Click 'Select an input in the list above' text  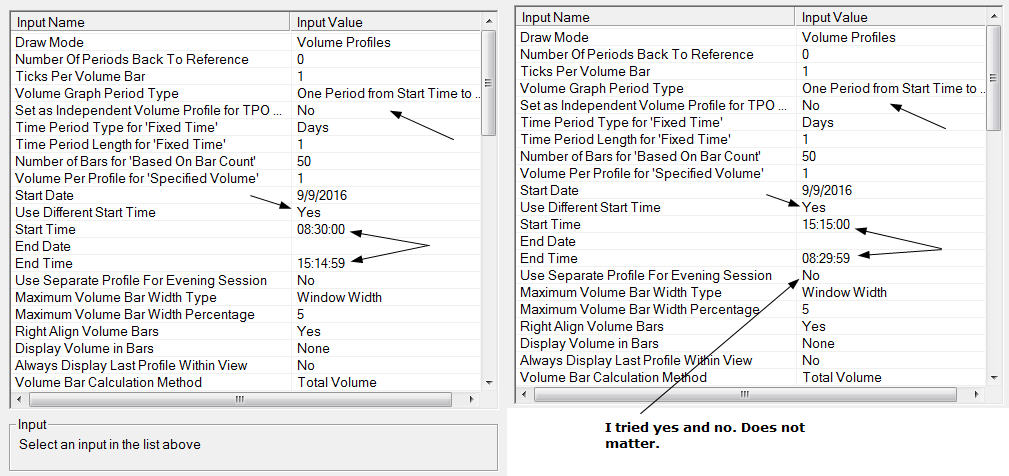110,444
